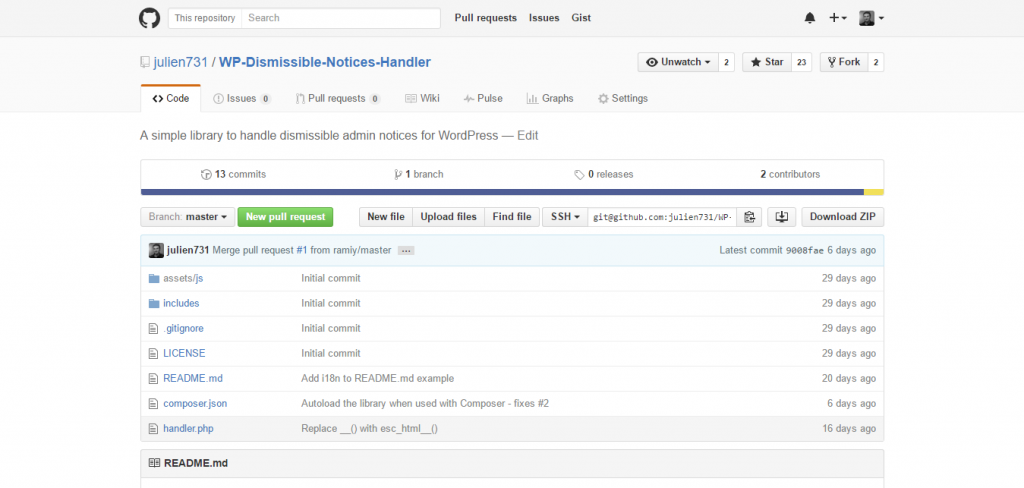1024x488 pixels.
Task: Go to Pull requests in top navigation
Action: [486, 18]
